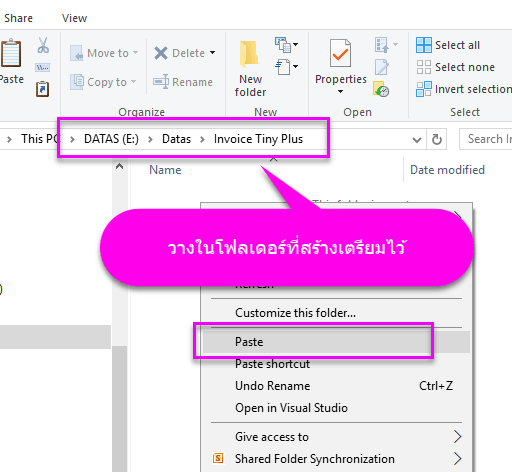Viewport: 512px width, 472px height.
Task: Expand the address bar history dropdown
Action: (x=417, y=140)
